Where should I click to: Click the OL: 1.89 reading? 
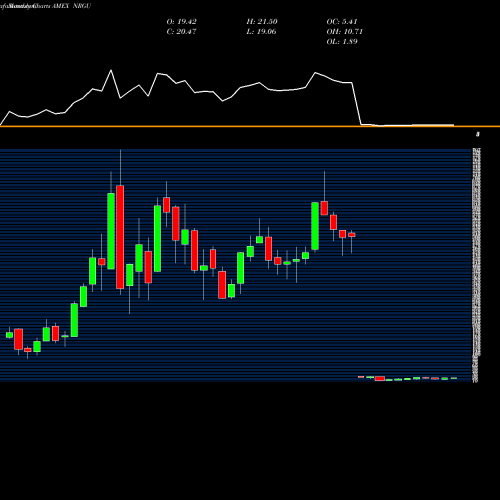click(x=342, y=42)
